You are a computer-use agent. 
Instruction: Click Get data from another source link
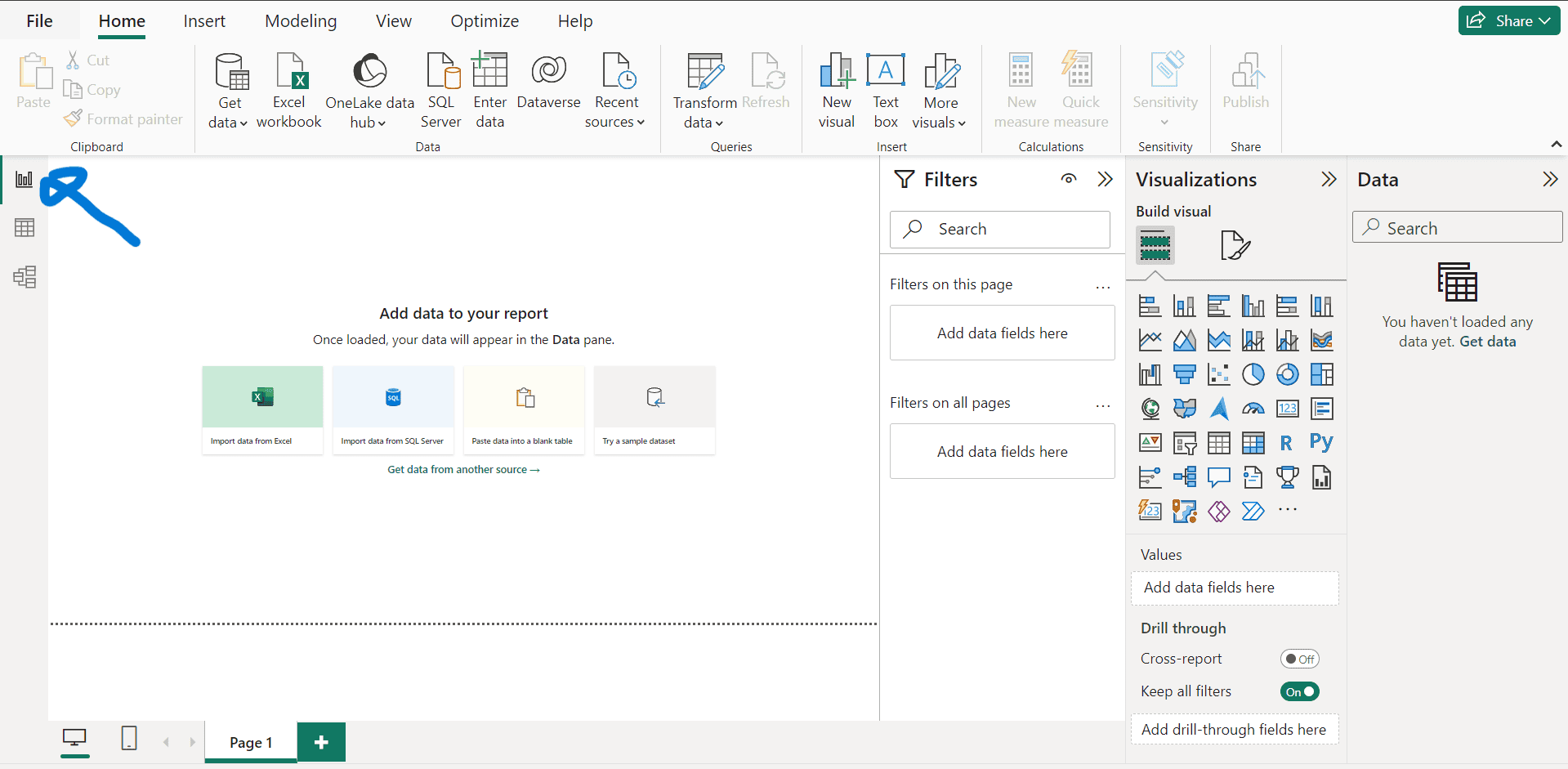pyautogui.click(x=463, y=470)
